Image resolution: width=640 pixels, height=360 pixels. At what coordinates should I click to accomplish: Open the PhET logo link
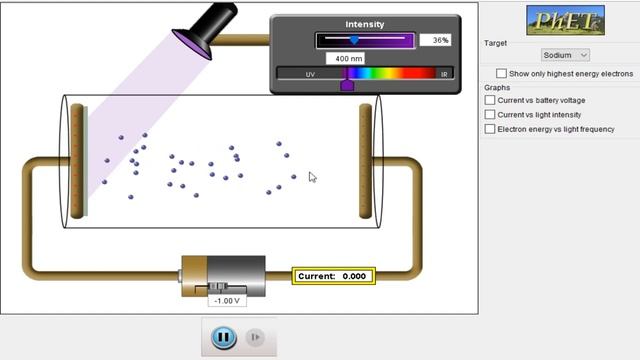[565, 20]
